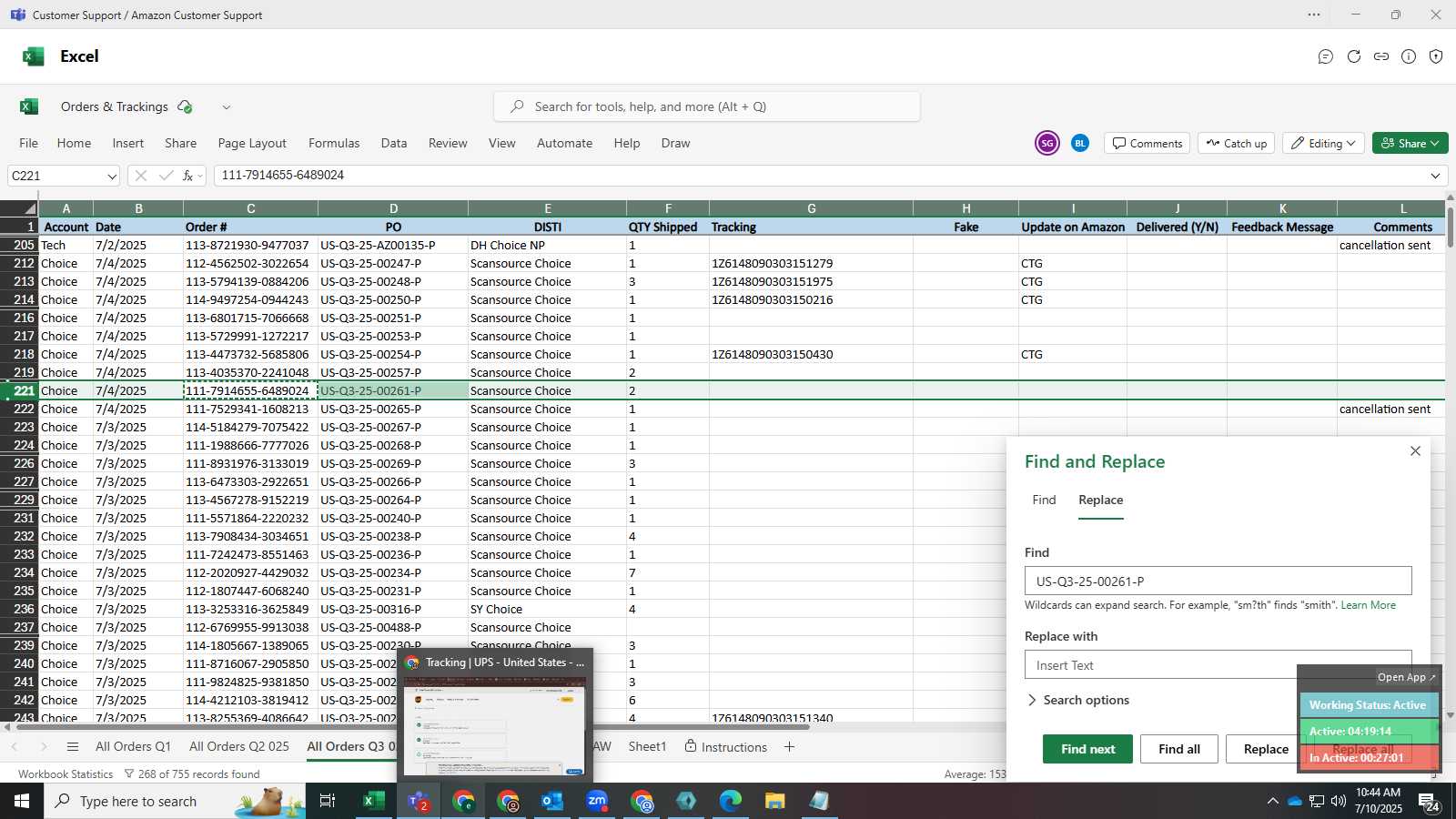
Task: Open Task View from the taskbar
Action: [328, 801]
